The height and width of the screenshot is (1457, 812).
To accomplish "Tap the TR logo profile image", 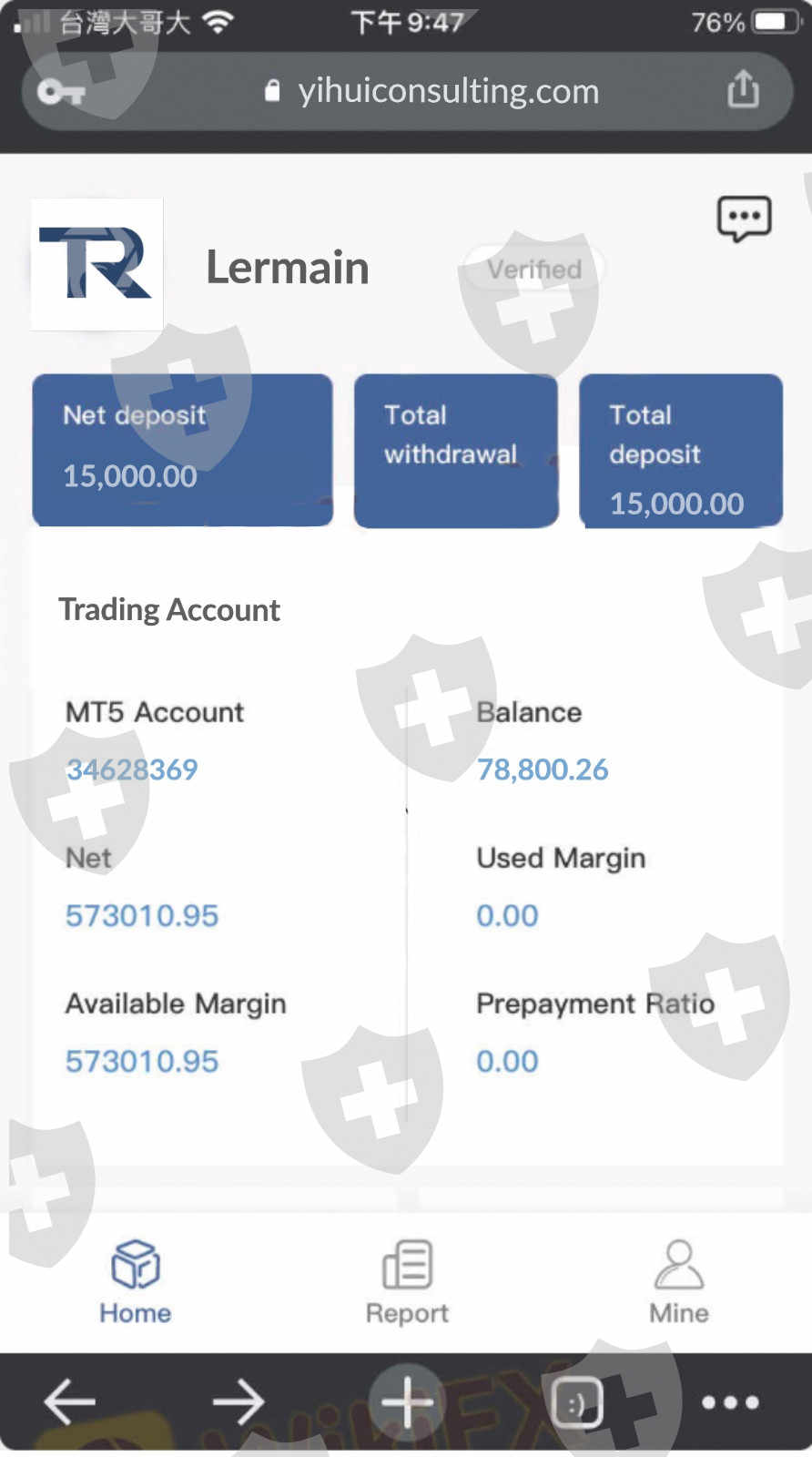I will click(x=97, y=264).
